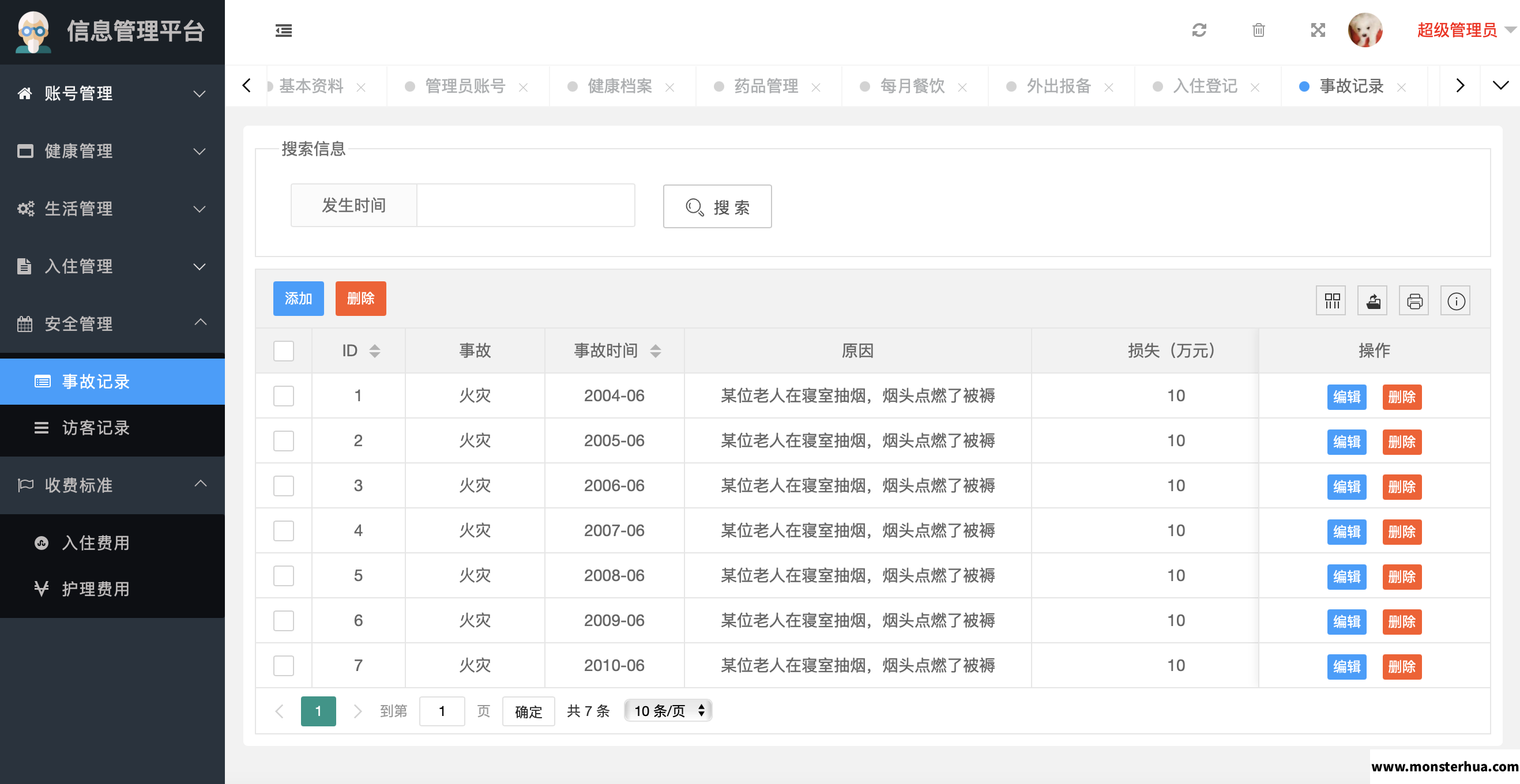Click 编辑 for the 2004-06 record
The height and width of the screenshot is (784, 1520).
tap(1346, 397)
